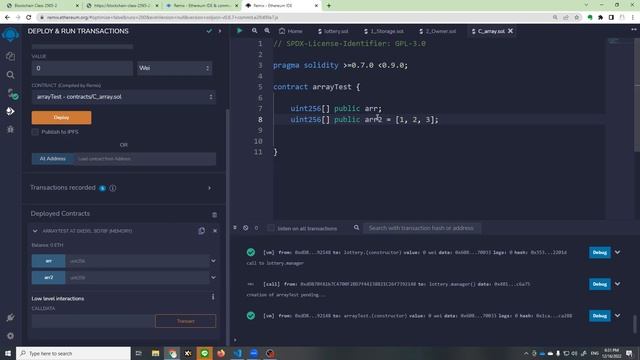Viewport: 640px width, 360px height.
Task: Open browser extensions puzzle icon
Action: (x=600, y=18)
